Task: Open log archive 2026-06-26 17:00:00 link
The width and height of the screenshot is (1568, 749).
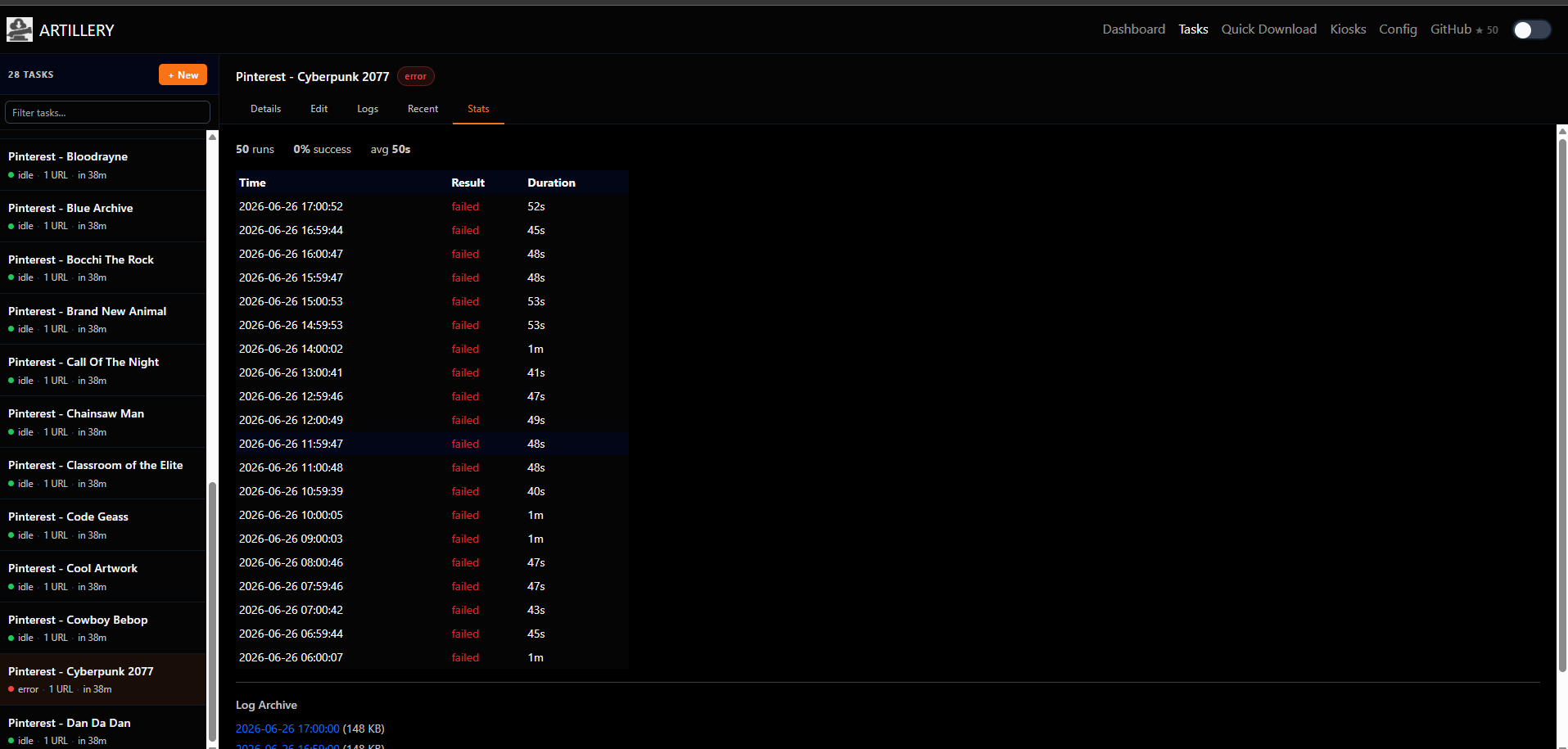Action: 287,729
